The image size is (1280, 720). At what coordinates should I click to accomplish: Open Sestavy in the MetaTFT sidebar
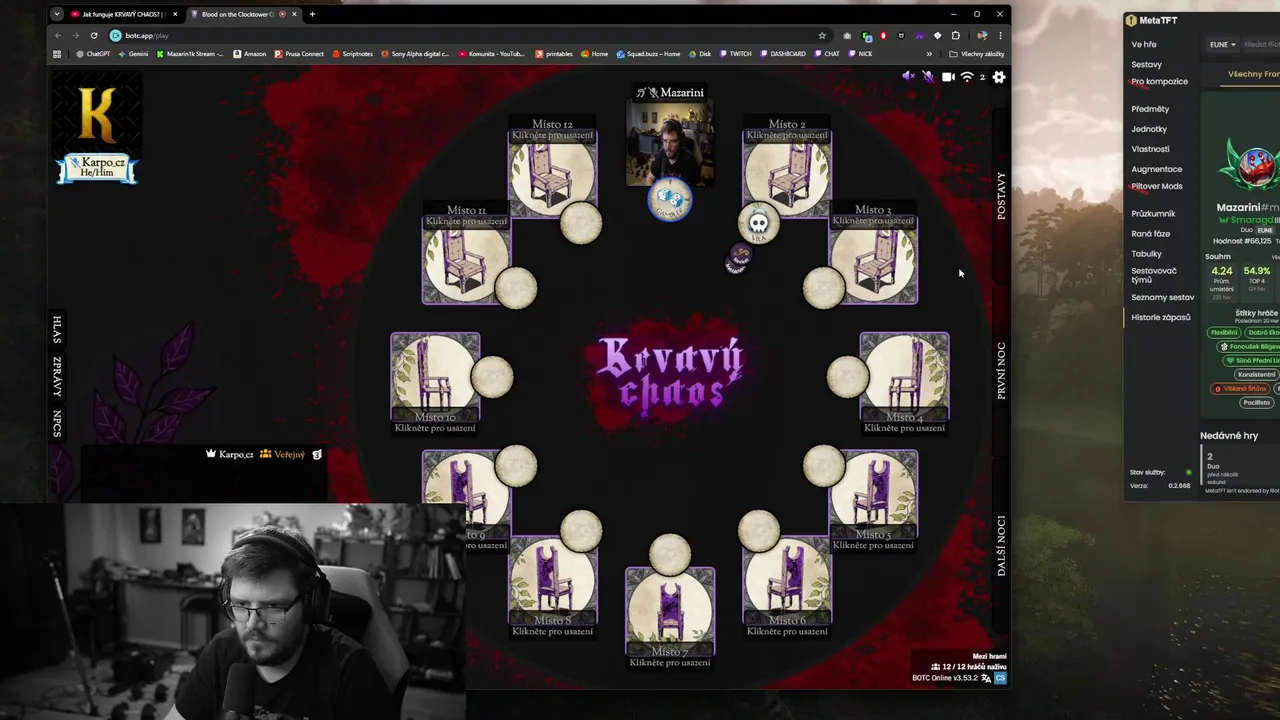tap(1146, 64)
